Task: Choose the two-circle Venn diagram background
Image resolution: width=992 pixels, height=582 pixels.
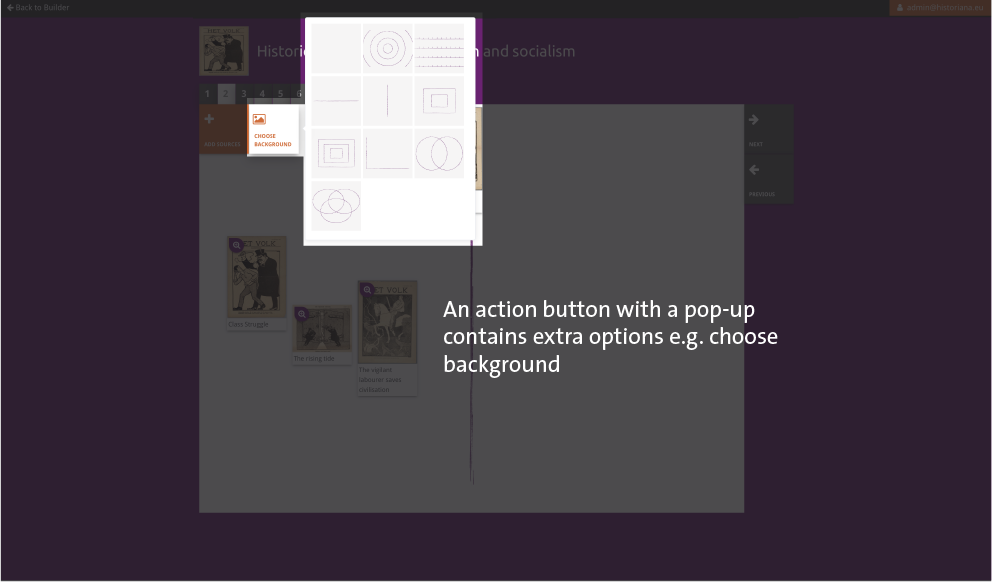Action: click(x=439, y=153)
